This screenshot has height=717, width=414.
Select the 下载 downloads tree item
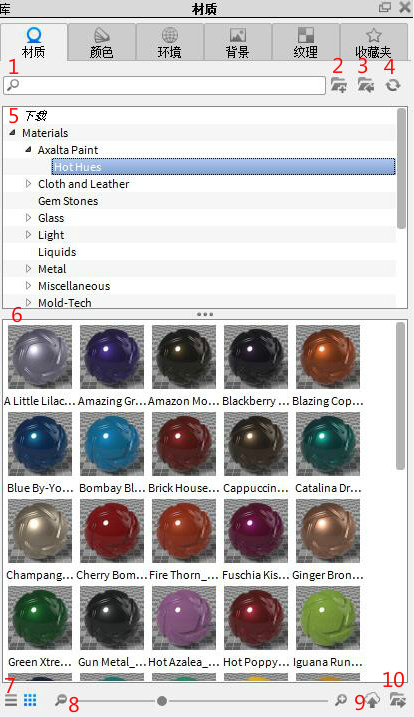click(x=36, y=116)
